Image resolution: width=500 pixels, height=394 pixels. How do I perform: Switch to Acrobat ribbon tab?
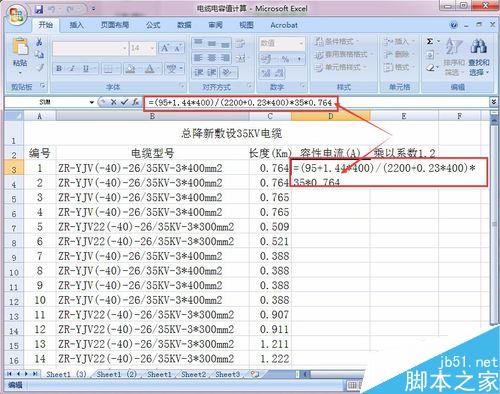point(284,25)
